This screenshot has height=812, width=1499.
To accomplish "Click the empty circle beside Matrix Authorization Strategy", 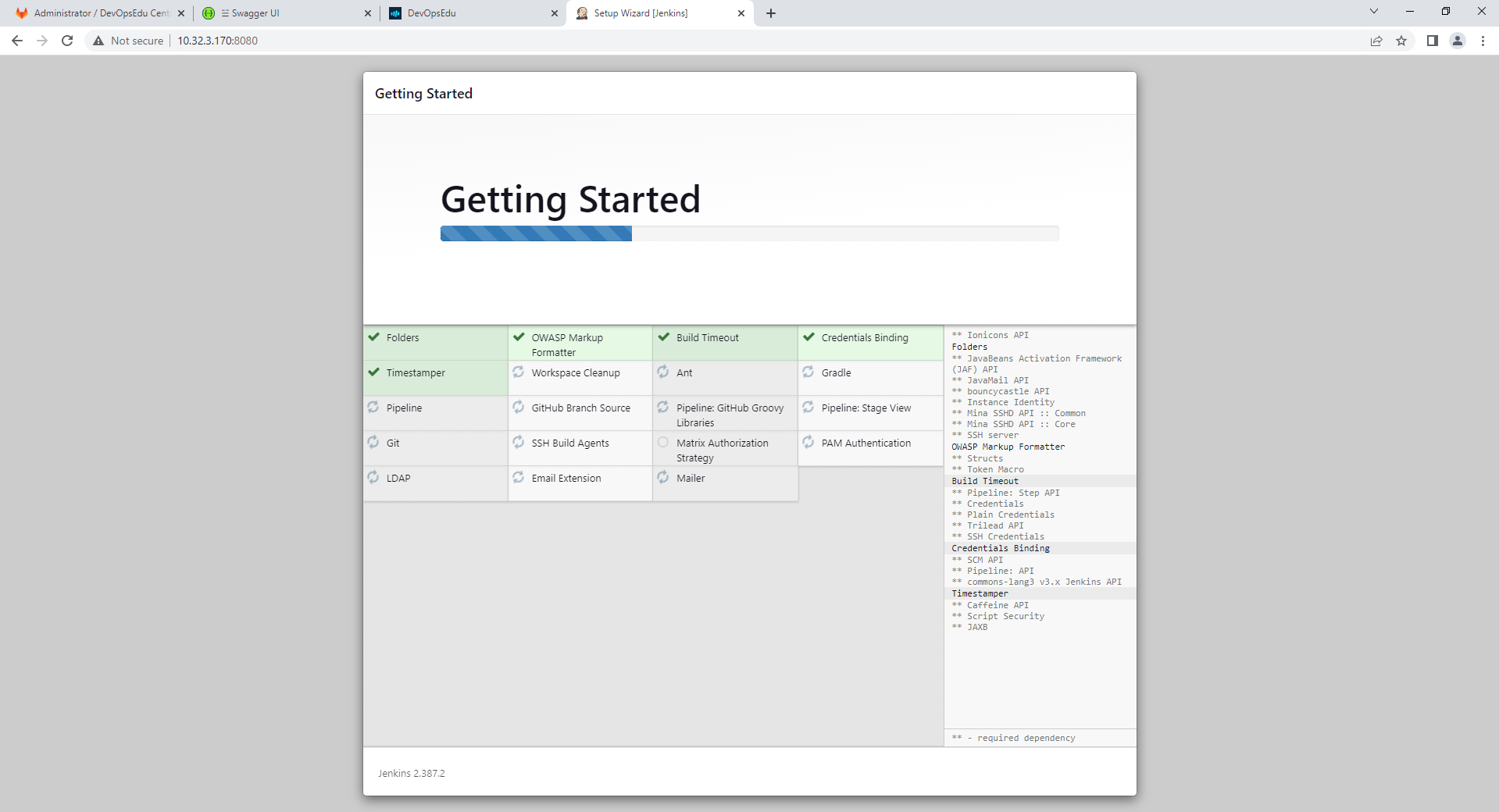I will [x=663, y=442].
